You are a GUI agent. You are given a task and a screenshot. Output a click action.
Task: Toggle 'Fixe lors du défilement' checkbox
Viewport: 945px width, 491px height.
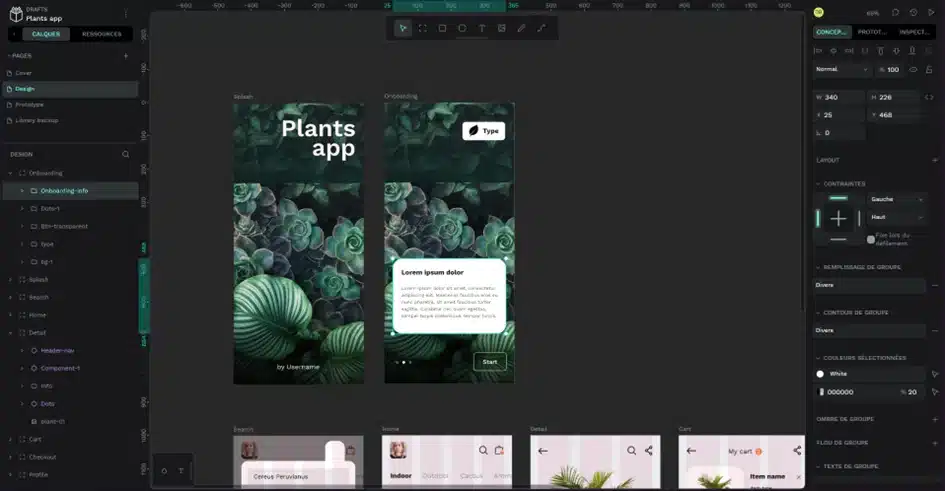(x=871, y=239)
